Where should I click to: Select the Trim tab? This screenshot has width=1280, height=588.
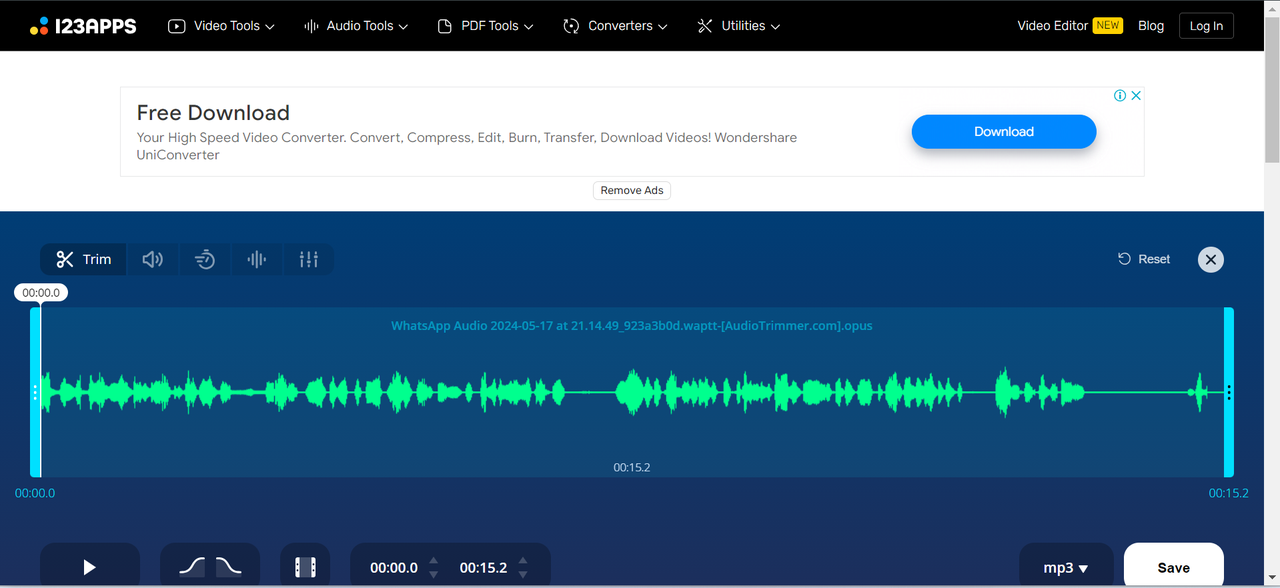coord(83,260)
